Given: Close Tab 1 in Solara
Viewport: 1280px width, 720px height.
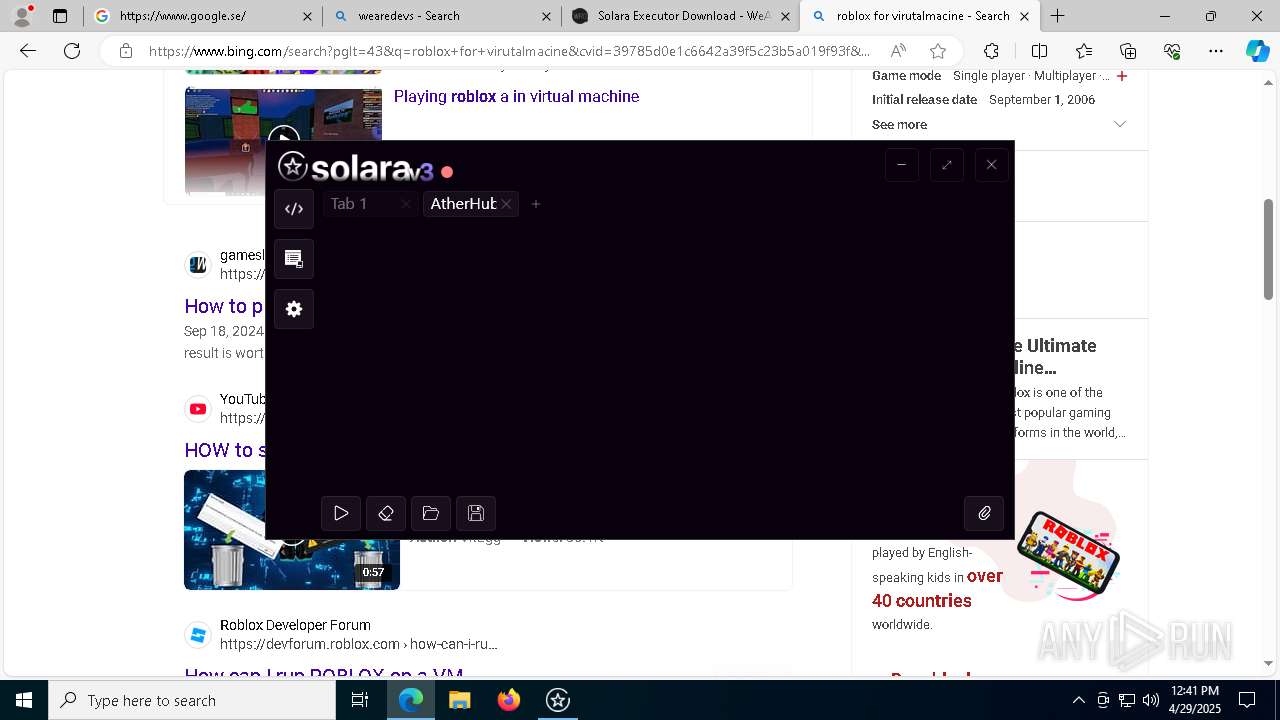Looking at the screenshot, I should click(x=405, y=204).
